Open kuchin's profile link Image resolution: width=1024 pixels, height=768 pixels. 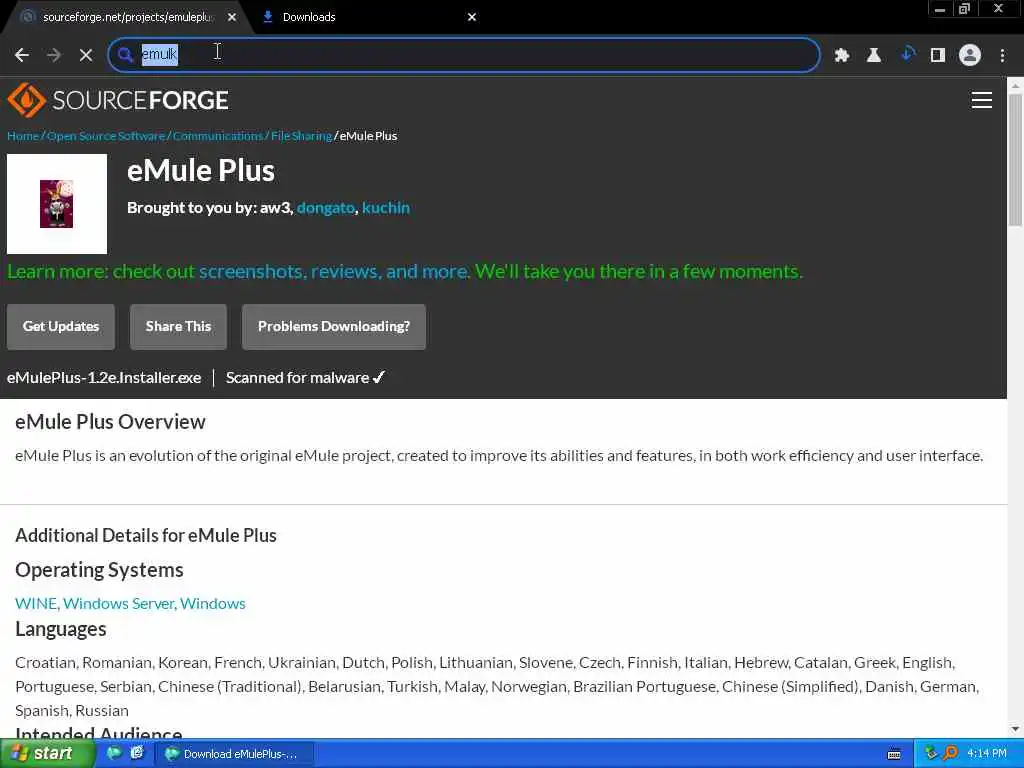(386, 208)
